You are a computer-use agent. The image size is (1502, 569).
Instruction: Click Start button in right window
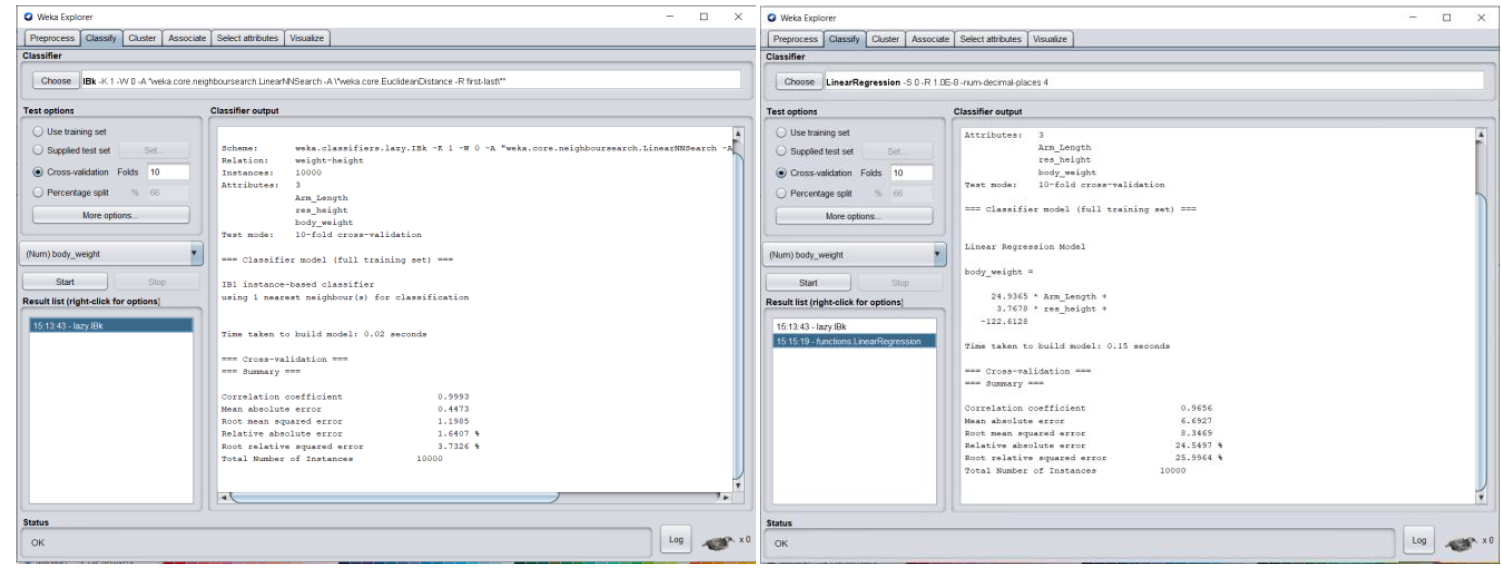807,282
